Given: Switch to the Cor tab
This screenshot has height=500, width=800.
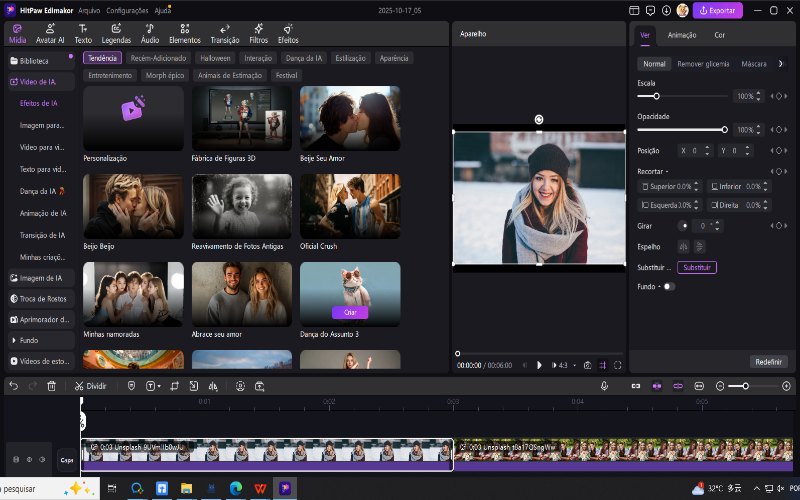Looking at the screenshot, I should [719, 35].
